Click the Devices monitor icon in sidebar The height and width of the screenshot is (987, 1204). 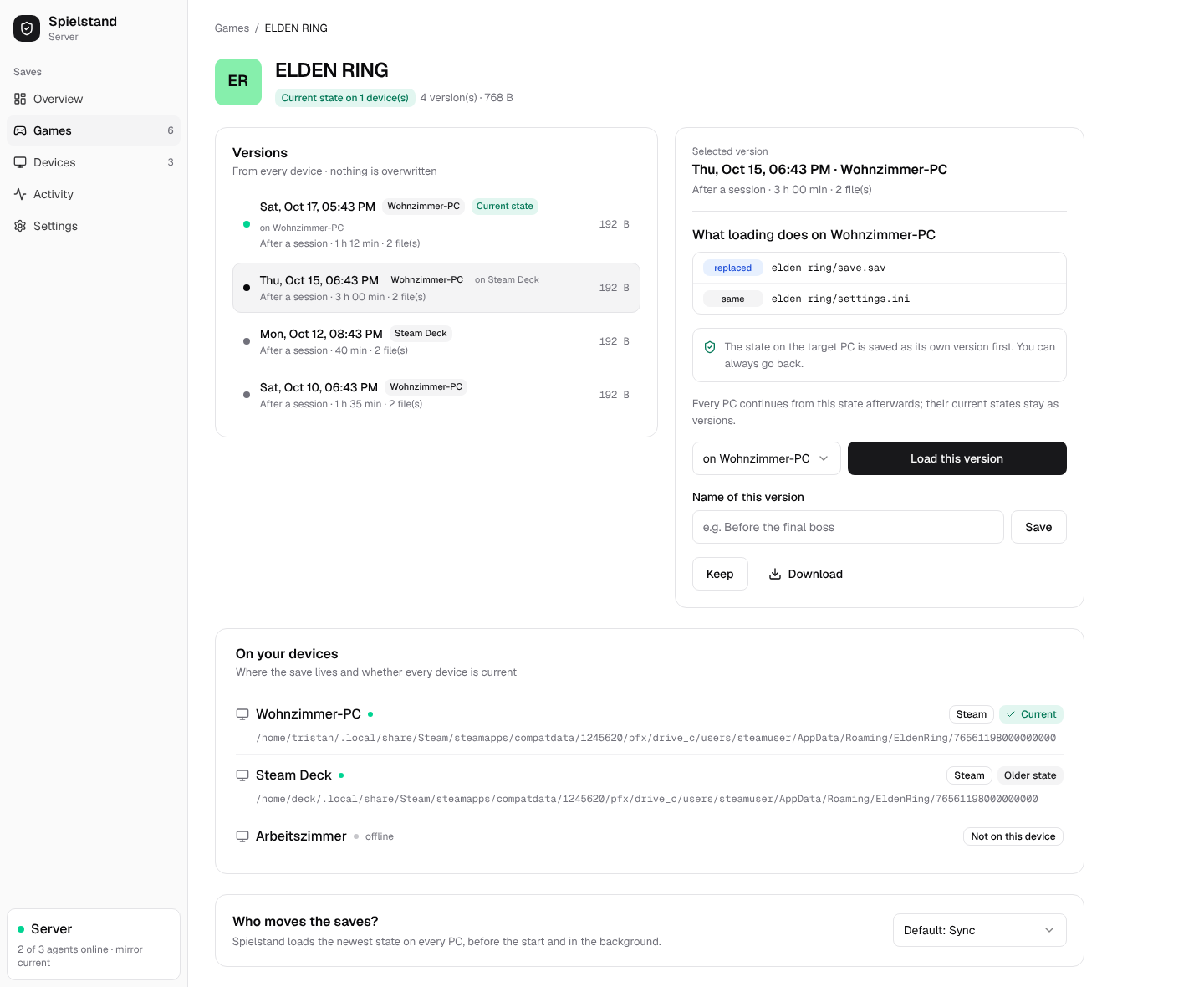click(x=20, y=162)
